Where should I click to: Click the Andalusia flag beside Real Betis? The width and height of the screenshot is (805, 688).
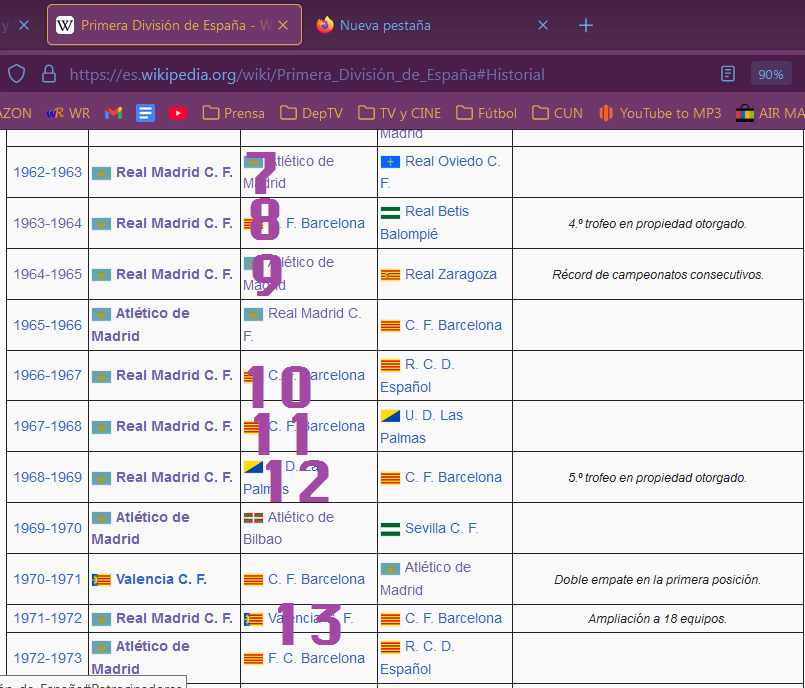click(x=390, y=213)
